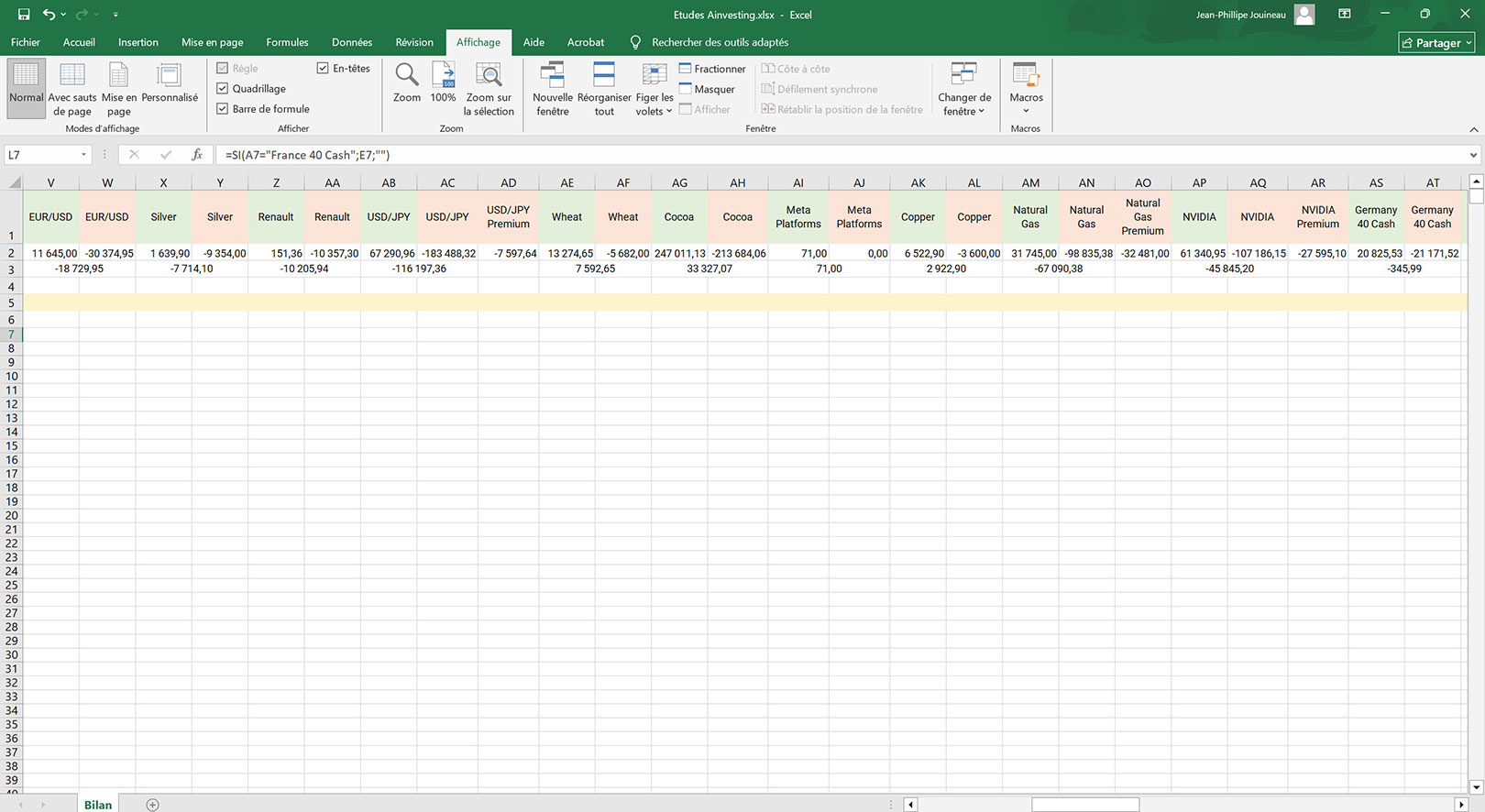The image size is (1485, 812).
Task: Toggle the Quadrillage checkbox
Action: pos(223,89)
